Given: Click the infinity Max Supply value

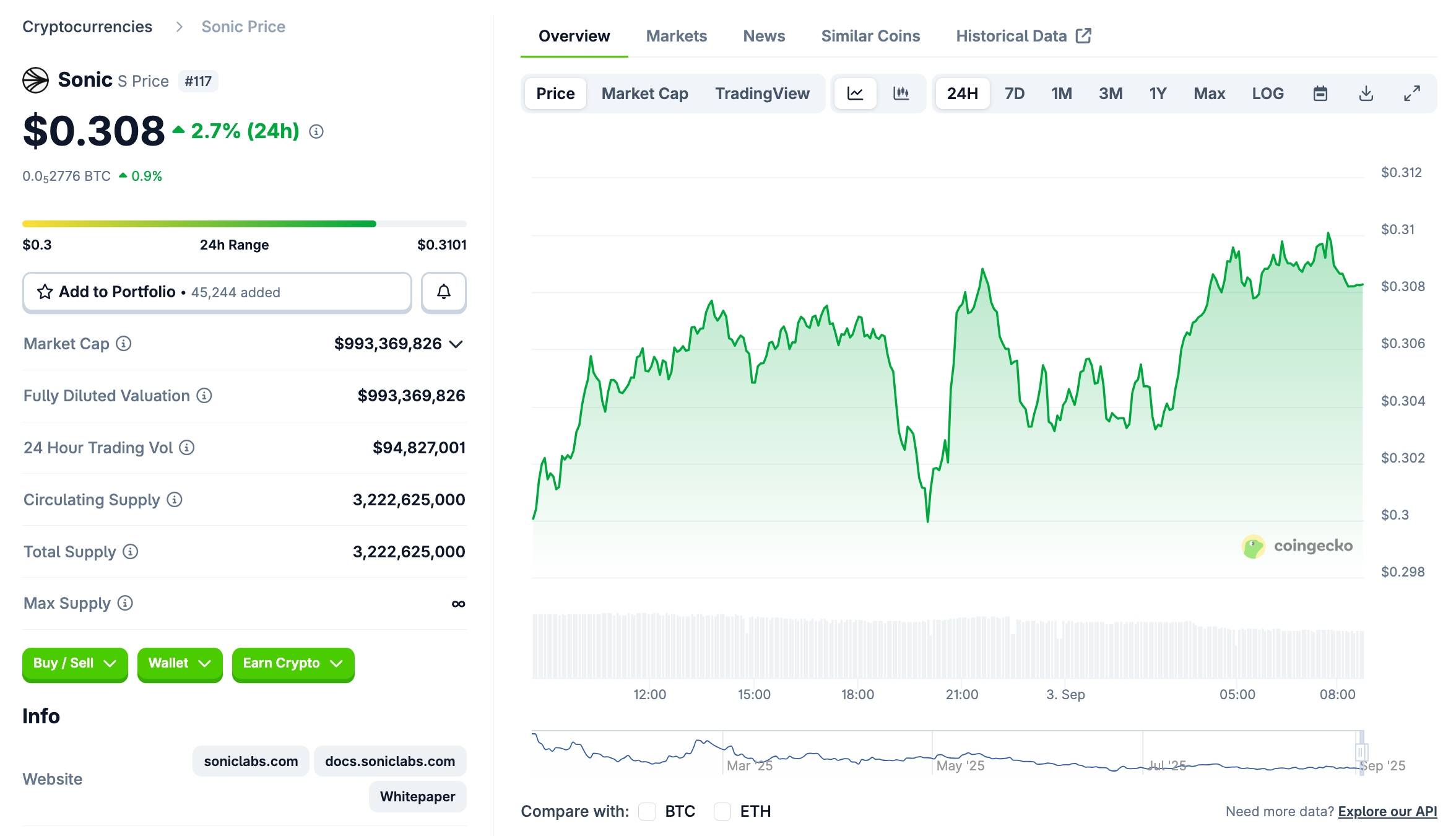Looking at the screenshot, I should 458,604.
